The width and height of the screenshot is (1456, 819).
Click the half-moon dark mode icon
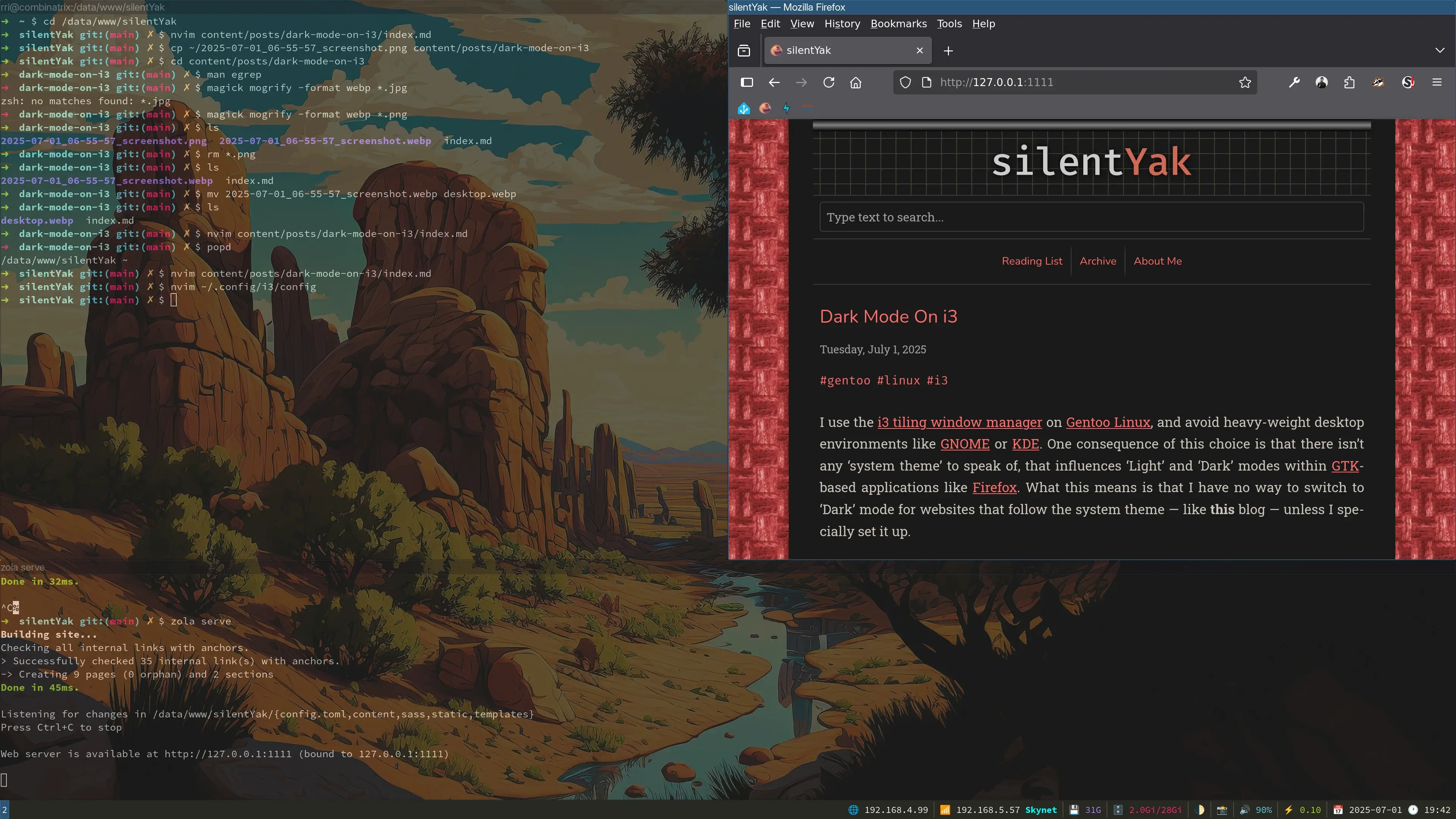[1200, 810]
